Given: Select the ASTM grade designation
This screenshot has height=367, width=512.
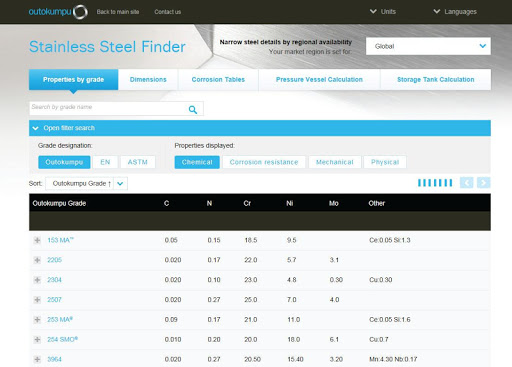Looking at the screenshot, I should (x=138, y=162).
